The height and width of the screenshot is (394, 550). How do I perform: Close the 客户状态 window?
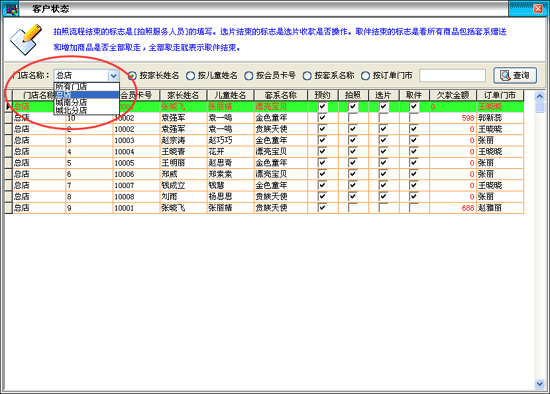538,9
